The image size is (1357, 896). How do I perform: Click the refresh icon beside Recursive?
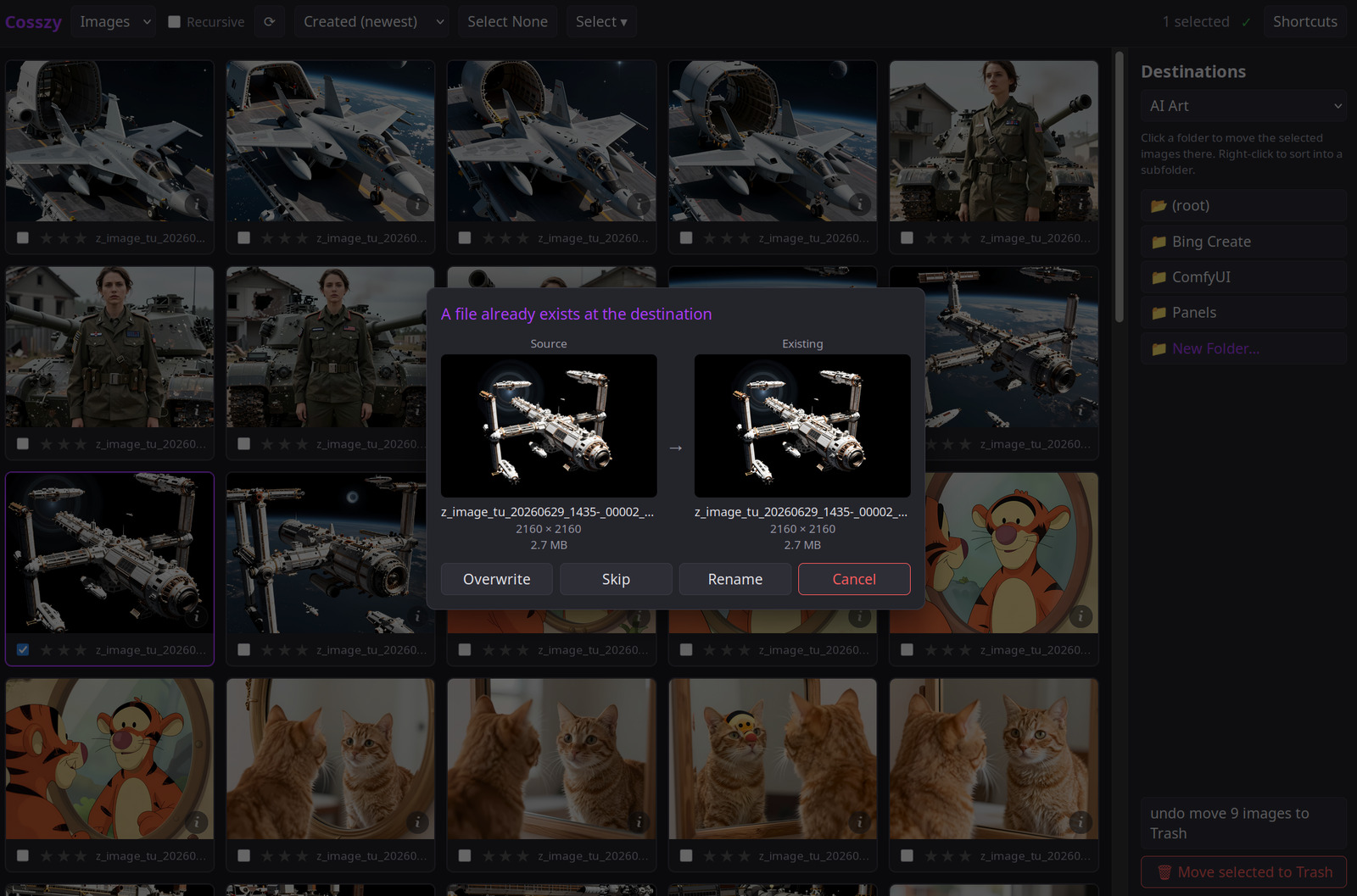point(269,22)
